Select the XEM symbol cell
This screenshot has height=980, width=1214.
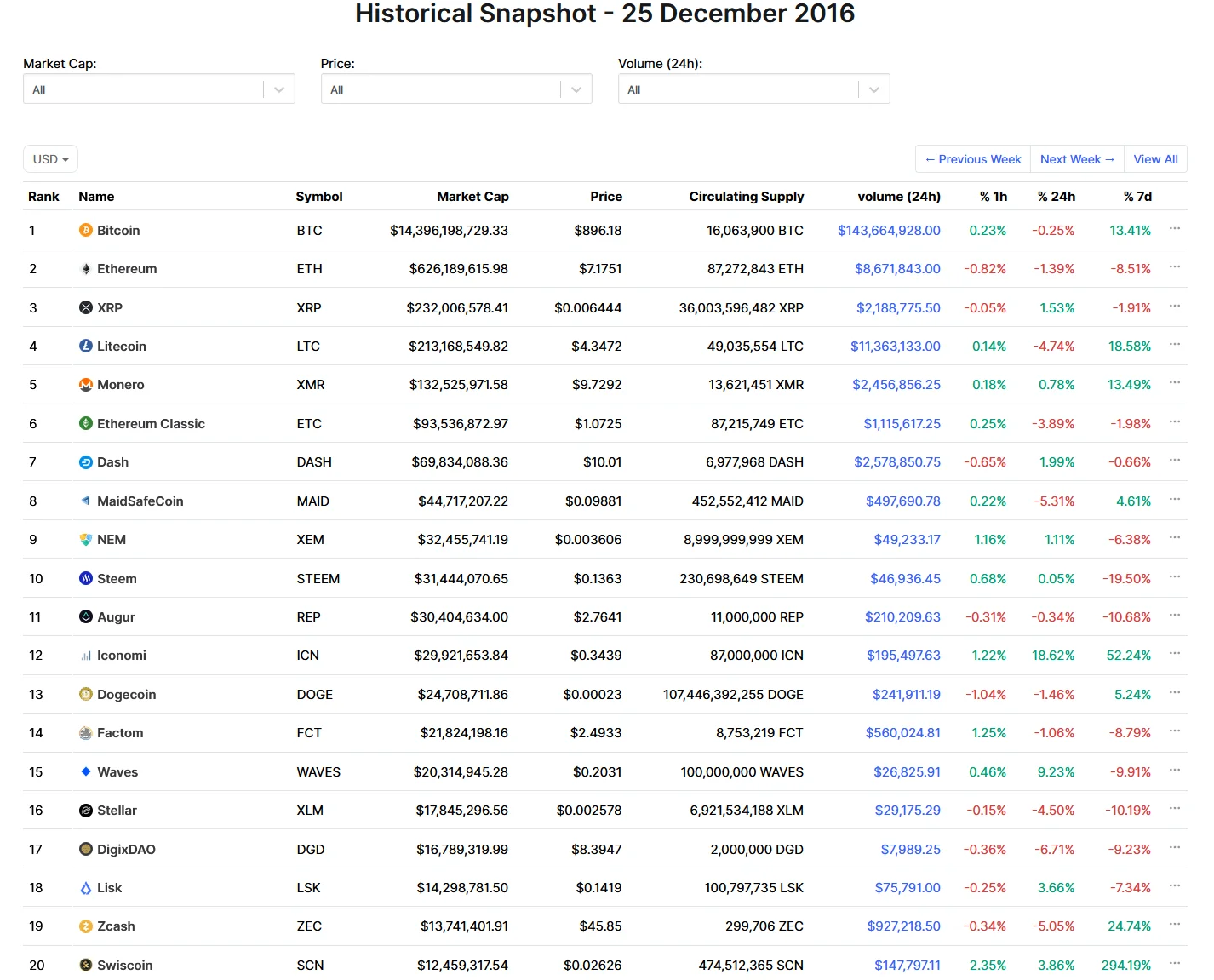(310, 540)
